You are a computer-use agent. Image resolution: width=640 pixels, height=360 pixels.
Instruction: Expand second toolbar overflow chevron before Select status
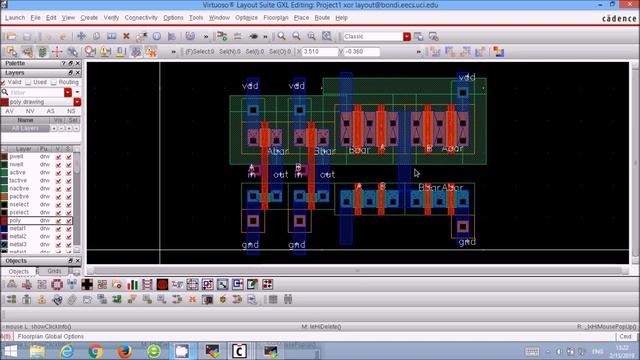click(x=173, y=52)
